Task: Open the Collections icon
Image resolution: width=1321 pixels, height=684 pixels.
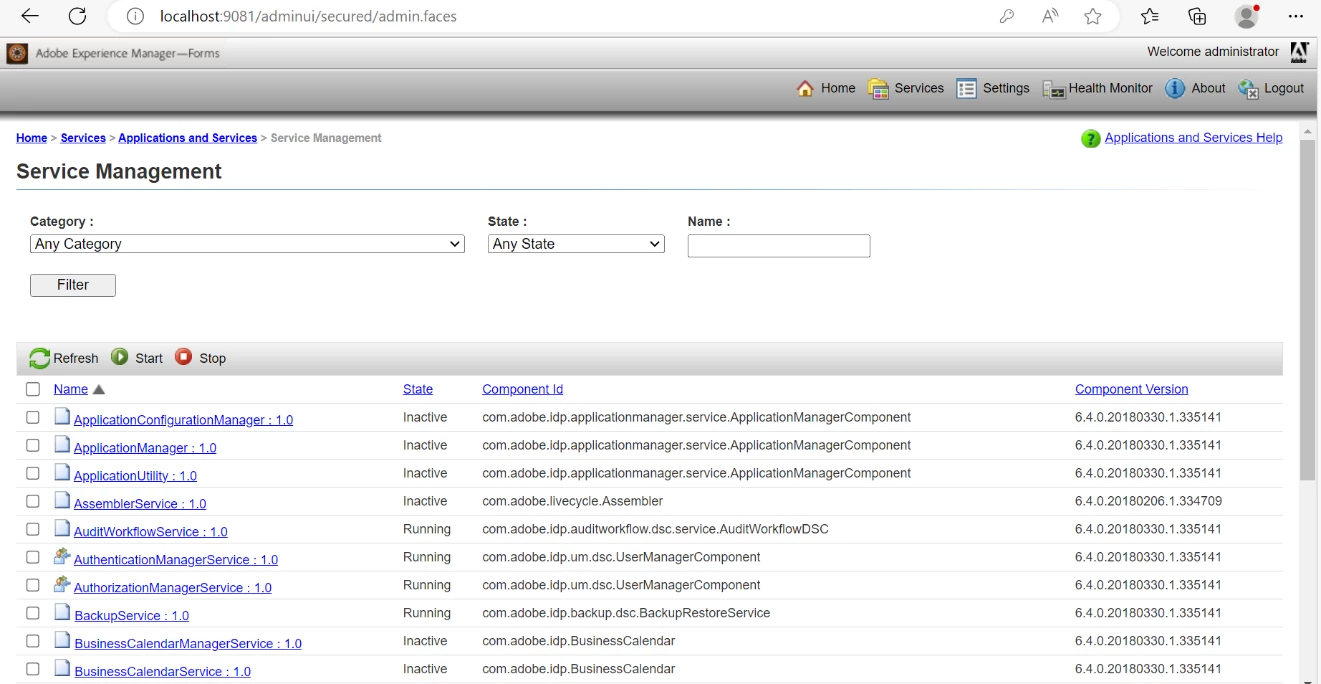Action: click(1197, 16)
